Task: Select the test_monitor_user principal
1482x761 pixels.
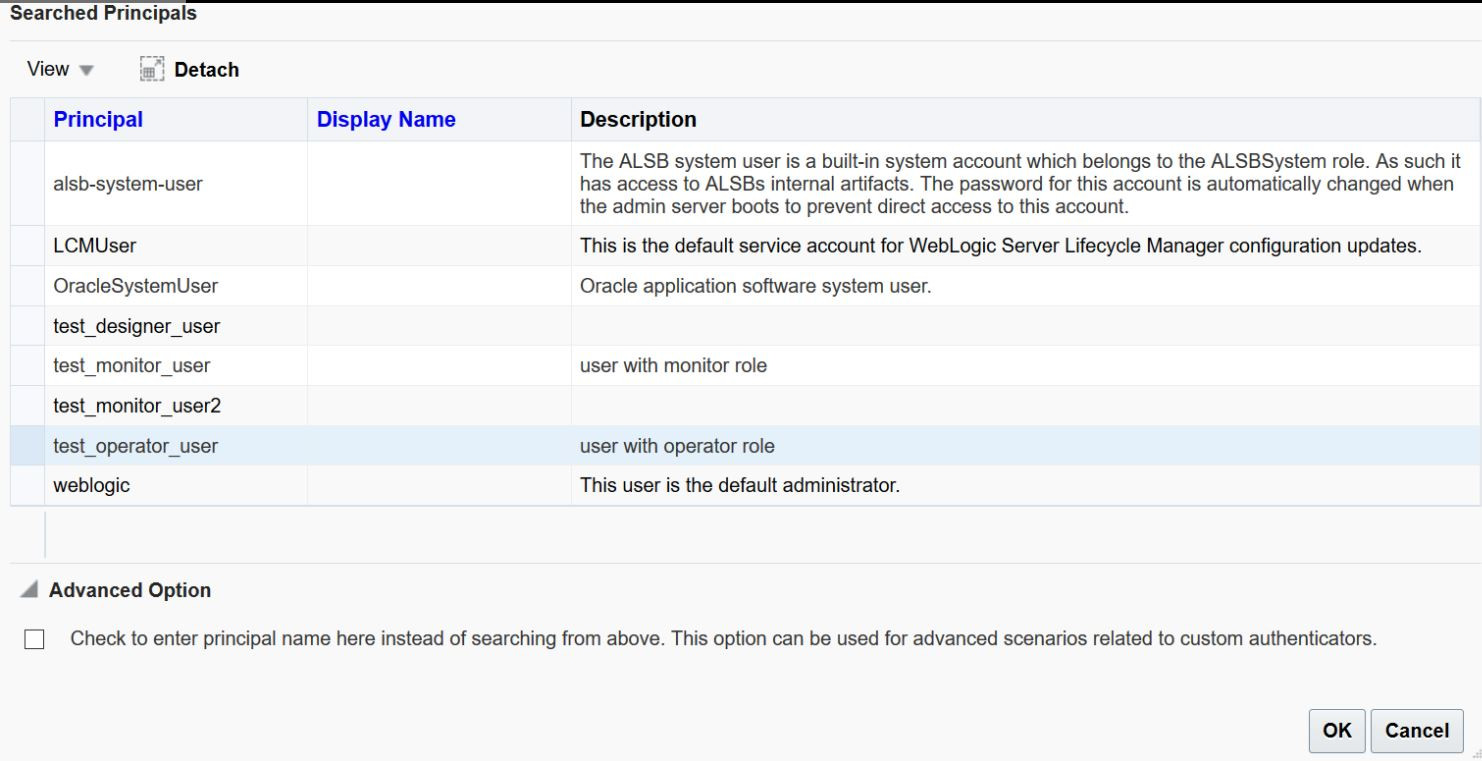Action: click(131, 366)
